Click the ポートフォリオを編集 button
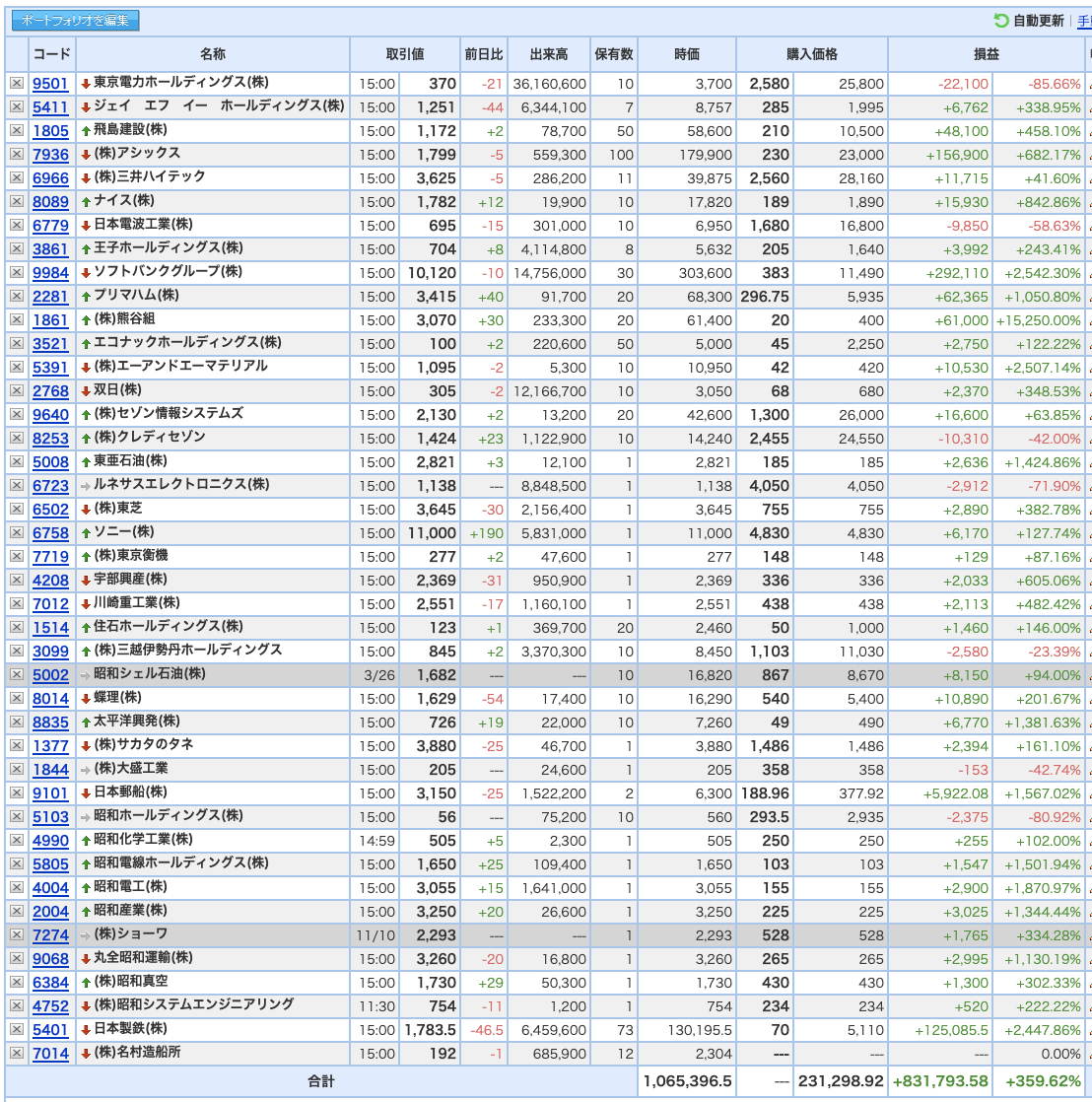The height and width of the screenshot is (1102, 1092). (75, 21)
